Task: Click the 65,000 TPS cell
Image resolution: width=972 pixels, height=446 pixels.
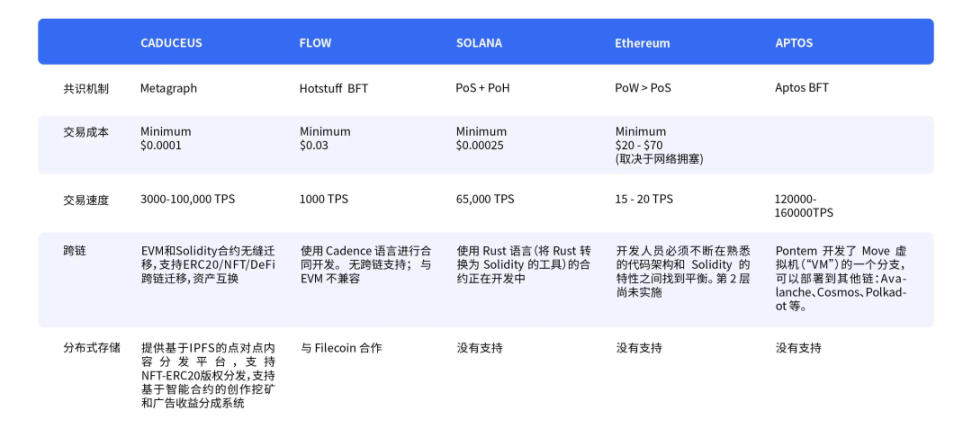Action: [485, 200]
